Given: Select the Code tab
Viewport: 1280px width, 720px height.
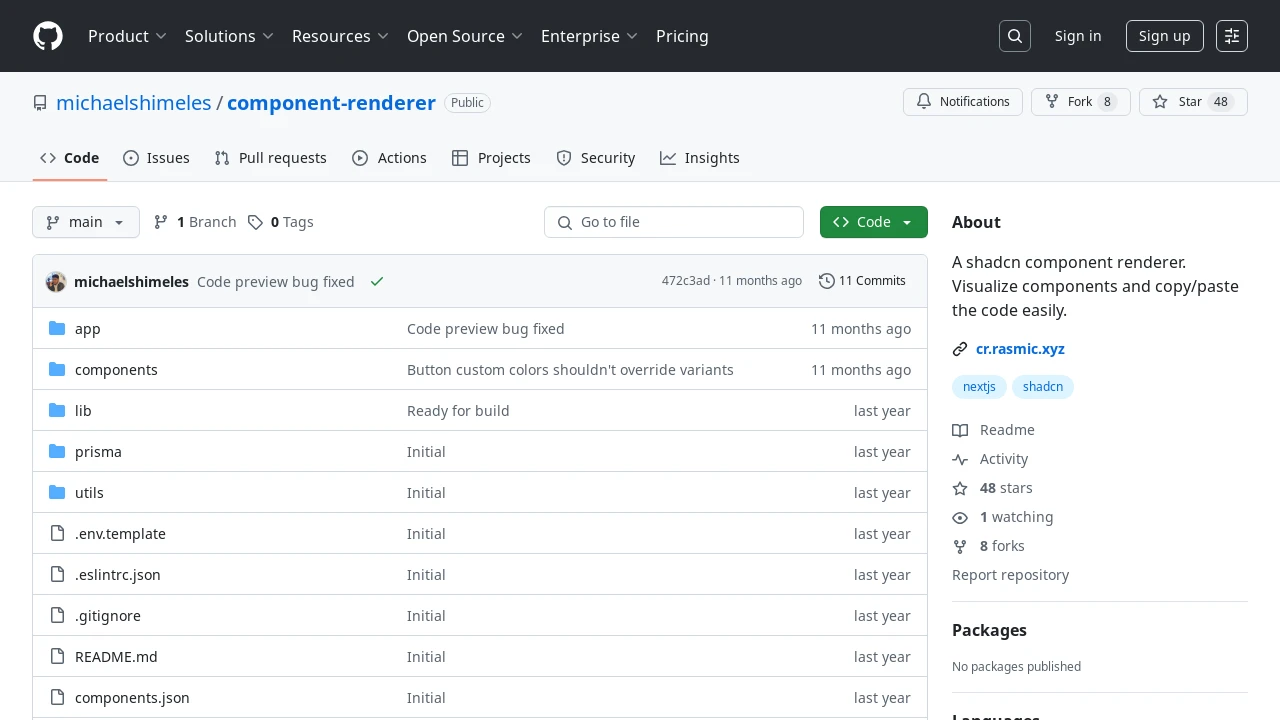Looking at the screenshot, I should click(x=70, y=158).
